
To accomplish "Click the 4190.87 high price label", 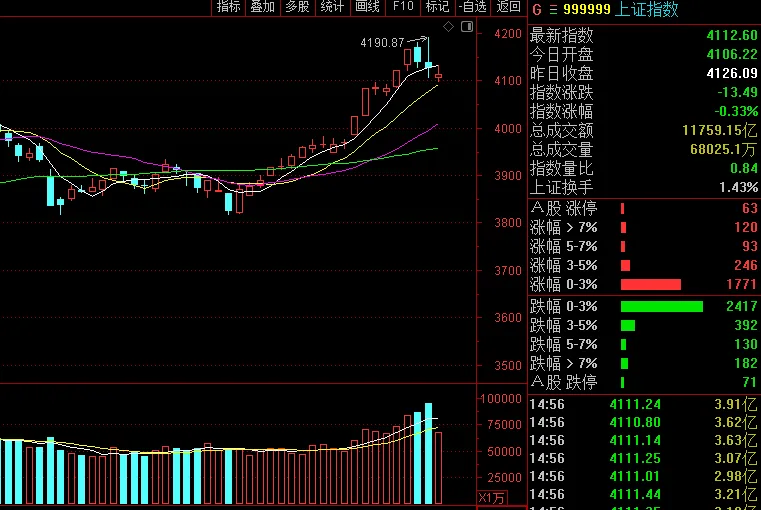I will click(x=382, y=43).
